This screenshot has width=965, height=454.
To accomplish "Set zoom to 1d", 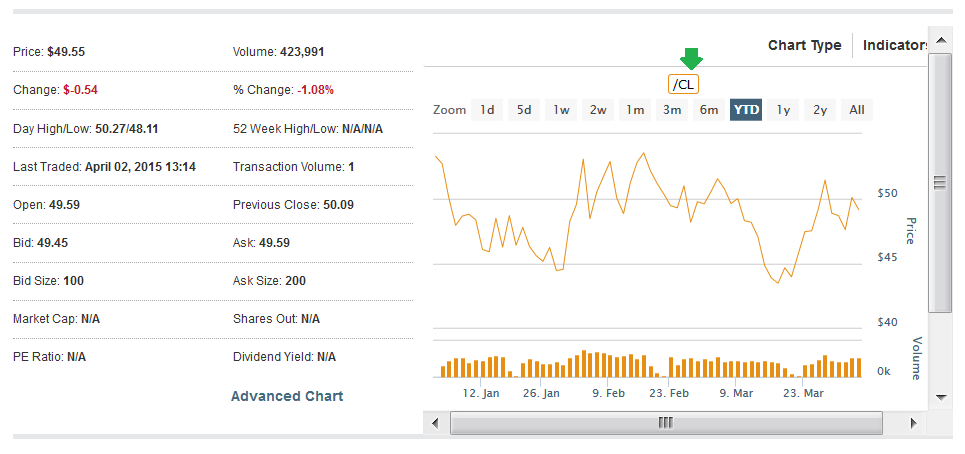I will point(487,110).
